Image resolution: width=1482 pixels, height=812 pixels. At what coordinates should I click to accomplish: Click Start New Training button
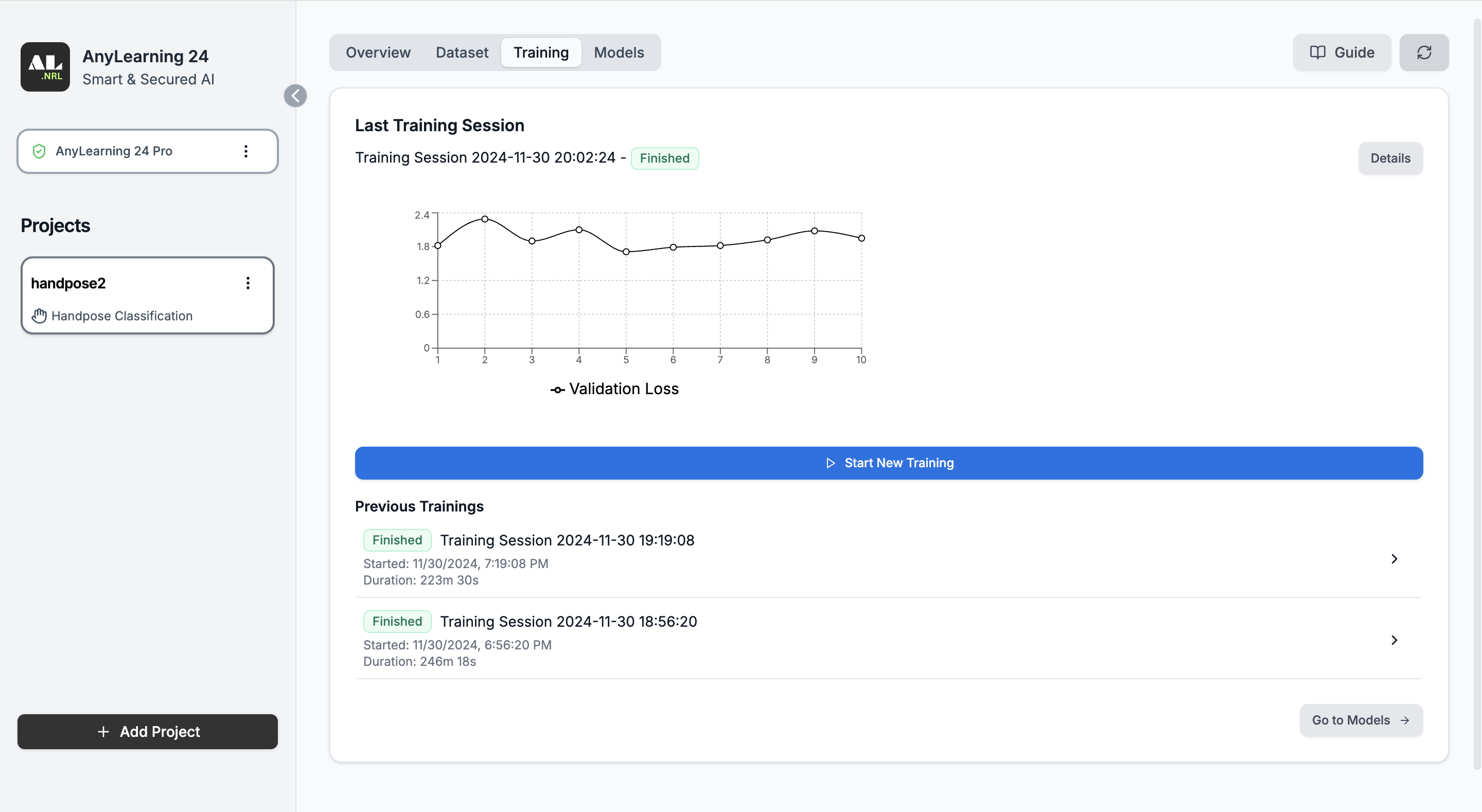click(x=888, y=463)
